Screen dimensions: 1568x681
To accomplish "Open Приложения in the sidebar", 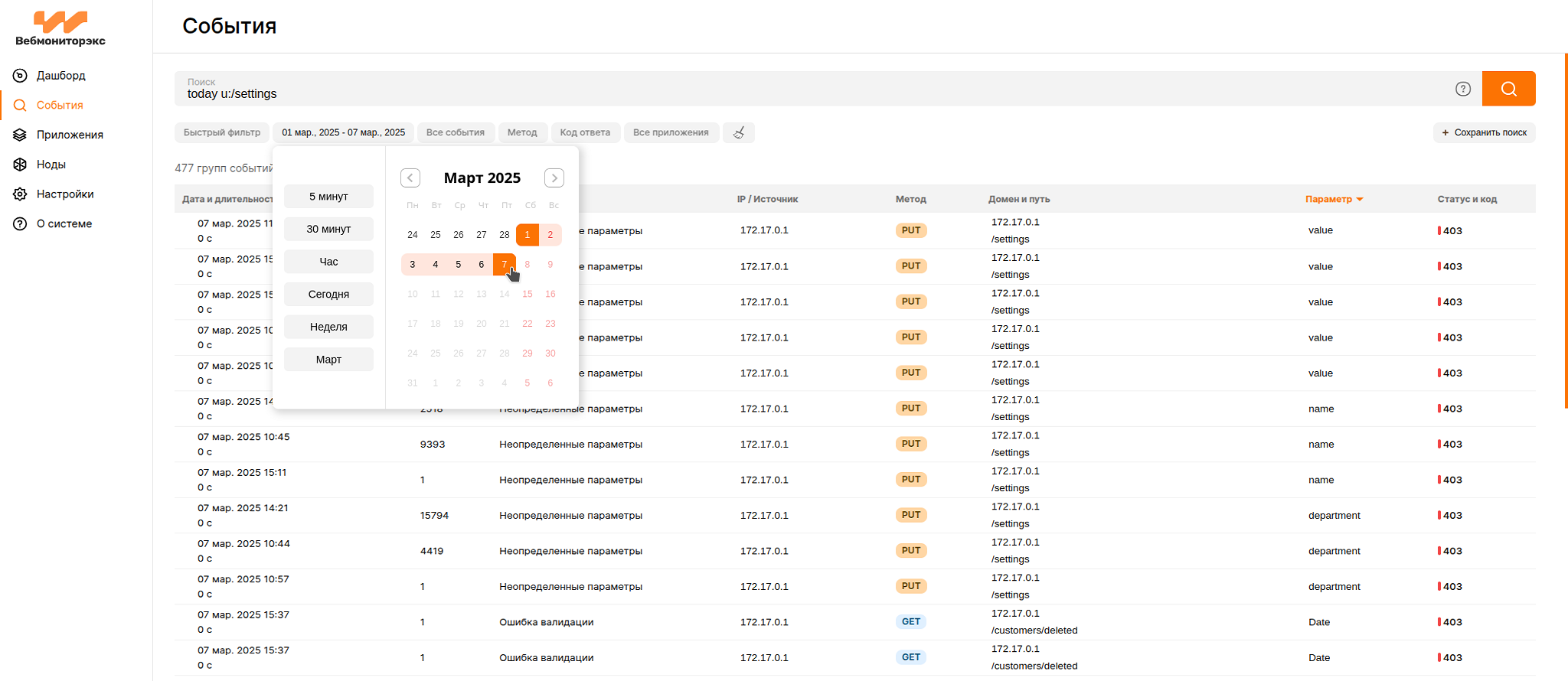I will [69, 135].
